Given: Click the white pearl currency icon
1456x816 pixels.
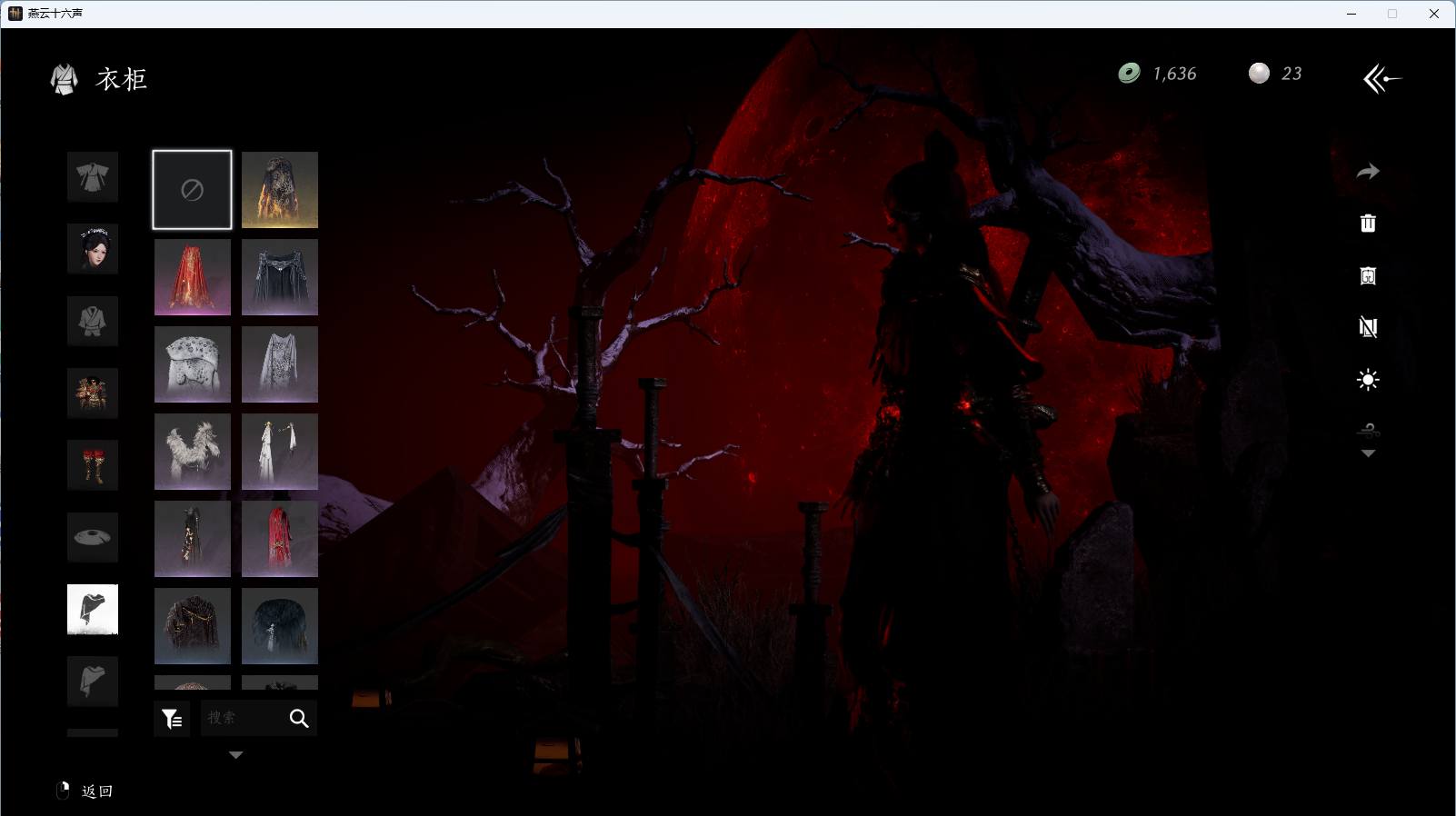Looking at the screenshot, I should [x=1259, y=74].
